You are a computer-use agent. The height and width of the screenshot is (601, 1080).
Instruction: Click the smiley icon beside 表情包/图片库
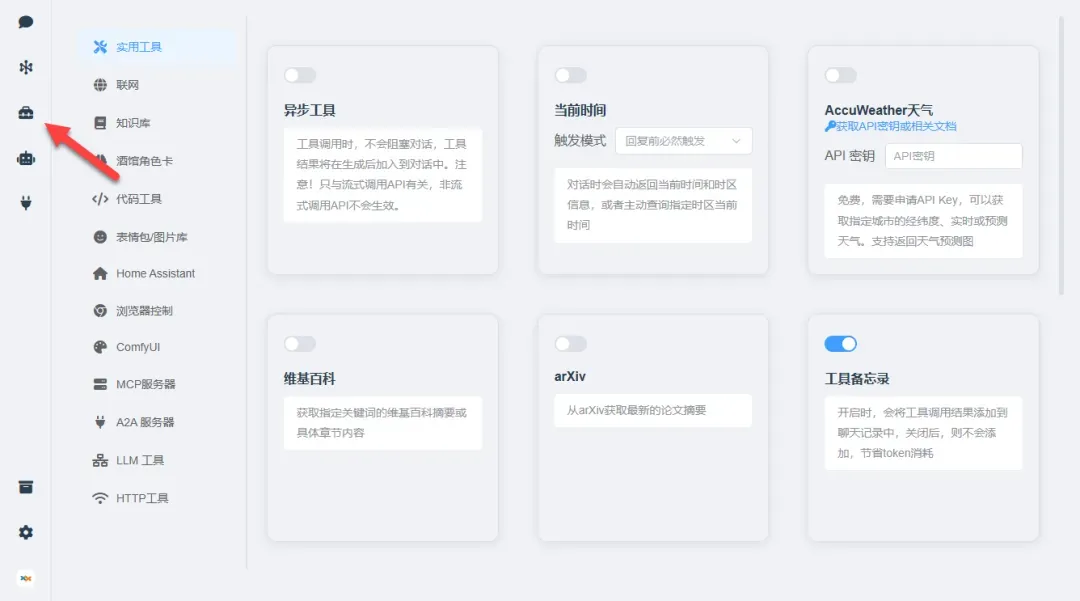click(x=101, y=237)
